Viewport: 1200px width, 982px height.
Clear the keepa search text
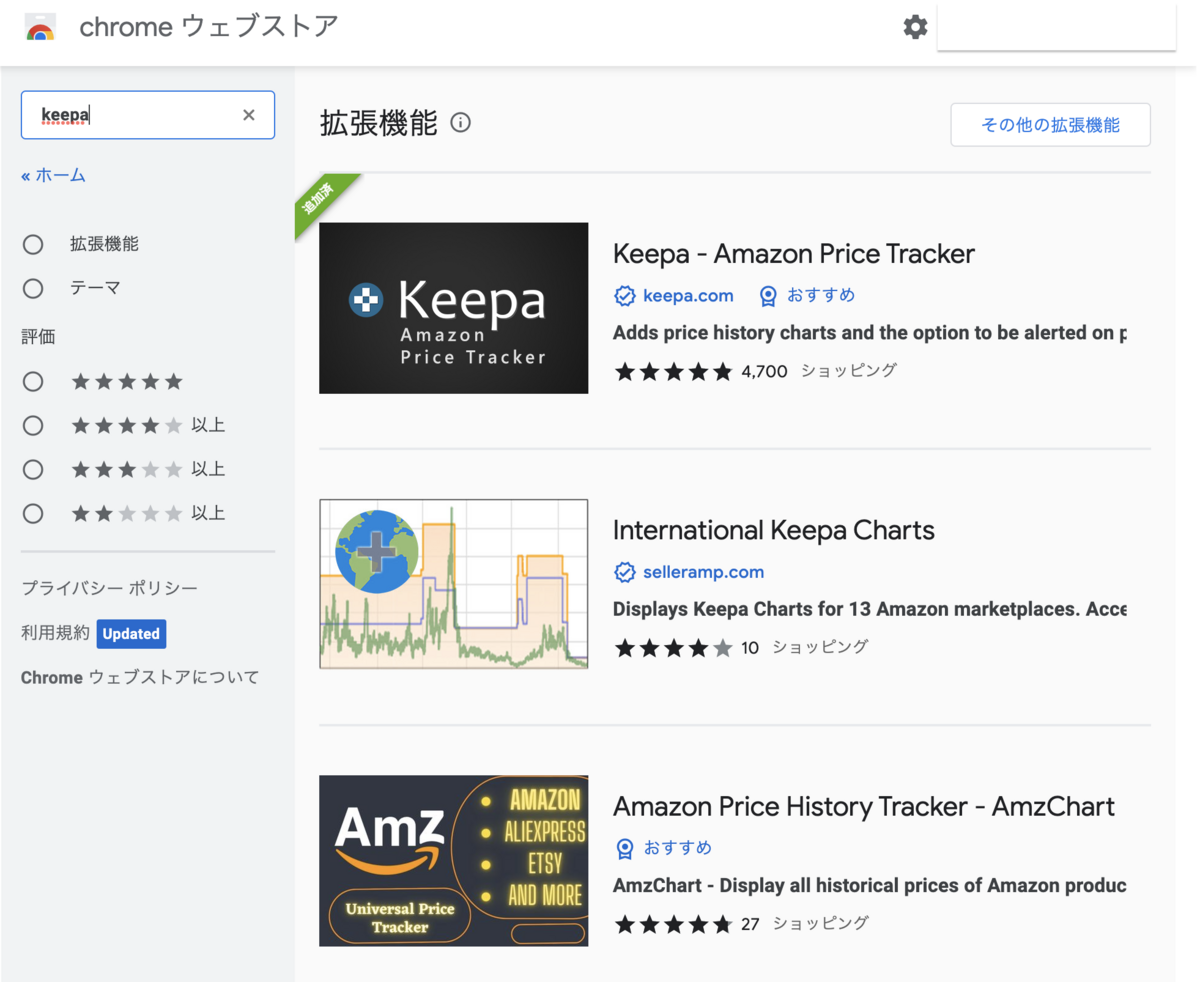coord(249,115)
